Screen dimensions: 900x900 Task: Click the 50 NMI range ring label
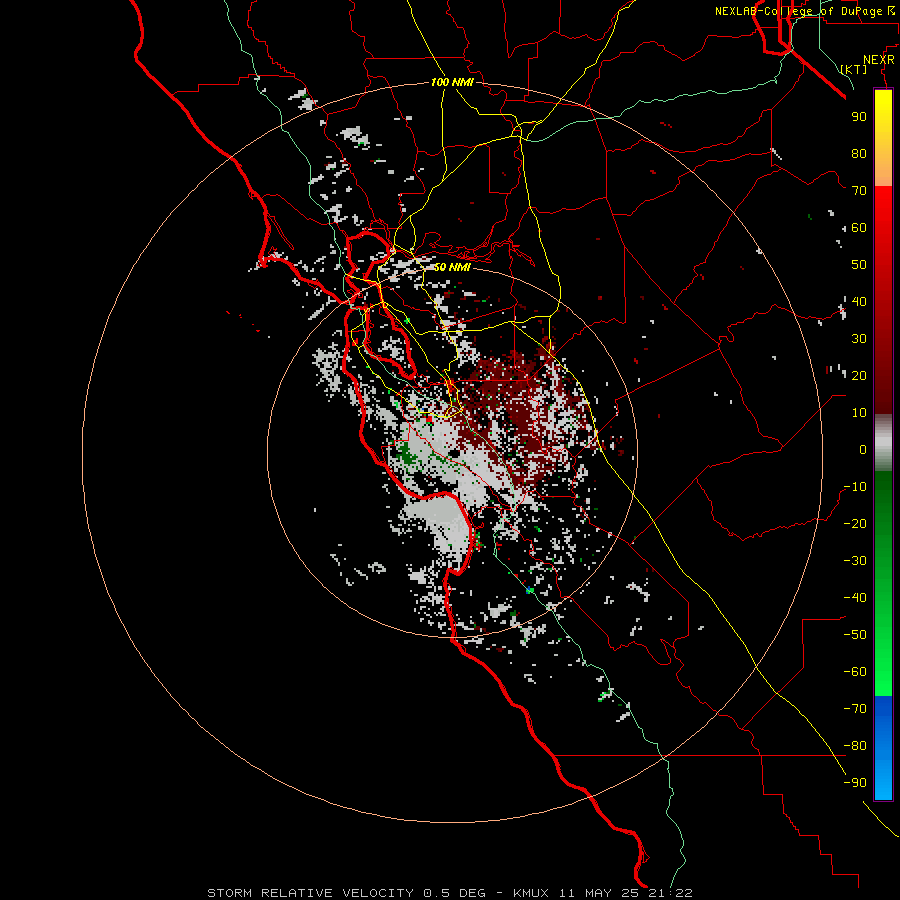pos(452,267)
